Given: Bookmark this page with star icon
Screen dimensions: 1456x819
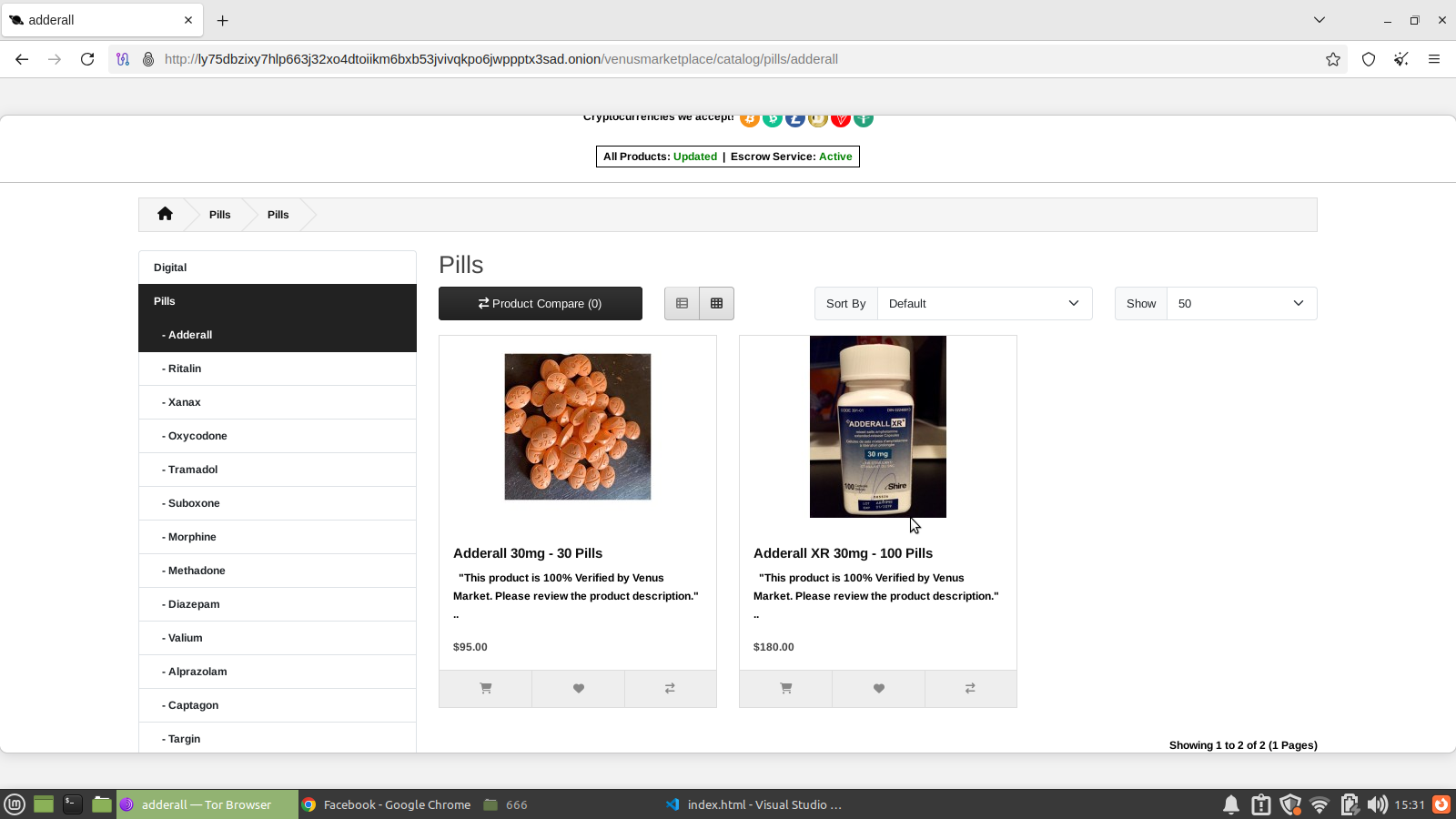Looking at the screenshot, I should tap(1333, 59).
